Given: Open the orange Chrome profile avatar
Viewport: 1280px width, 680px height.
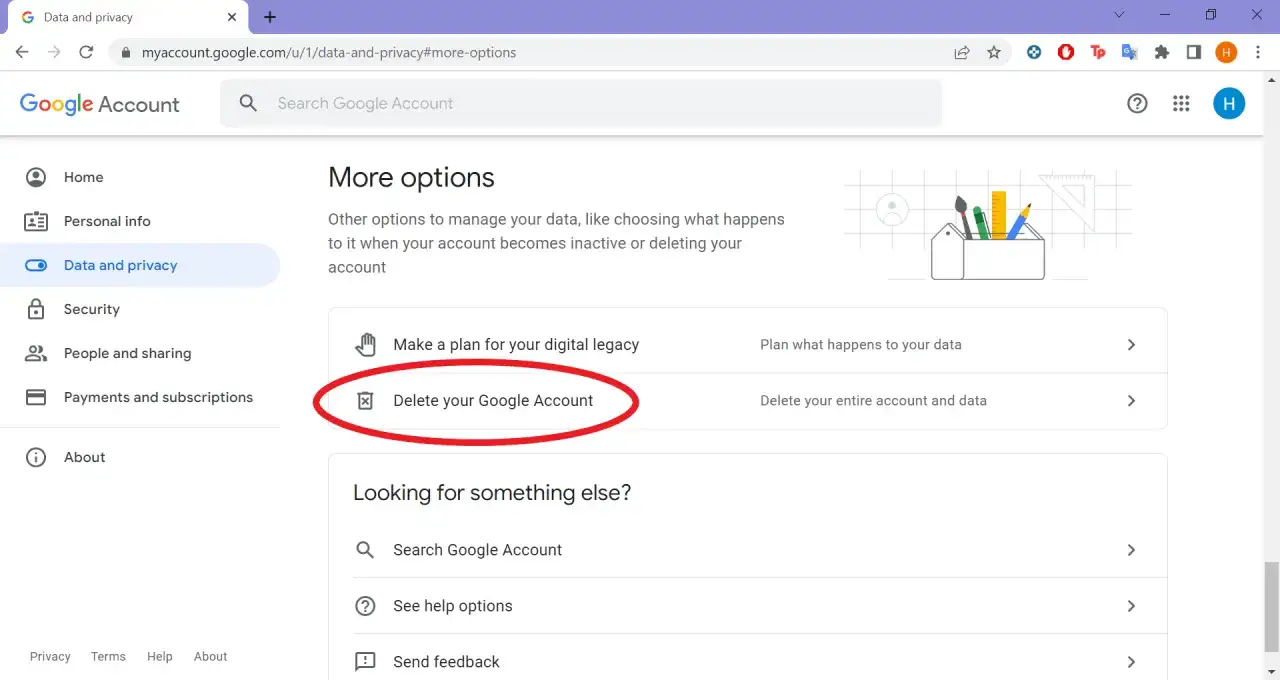Looking at the screenshot, I should coord(1226,52).
